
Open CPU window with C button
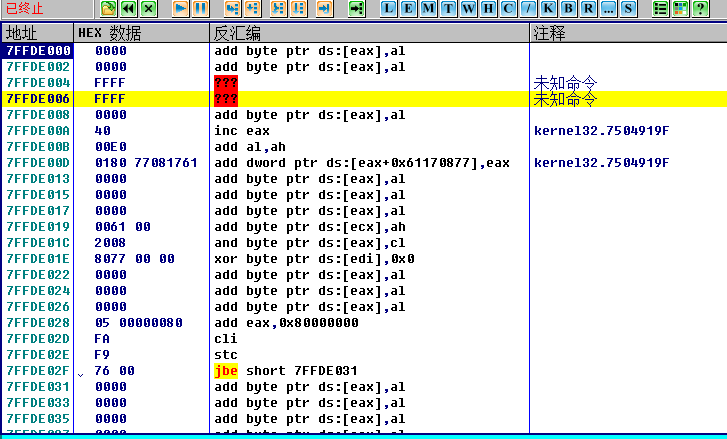click(508, 8)
